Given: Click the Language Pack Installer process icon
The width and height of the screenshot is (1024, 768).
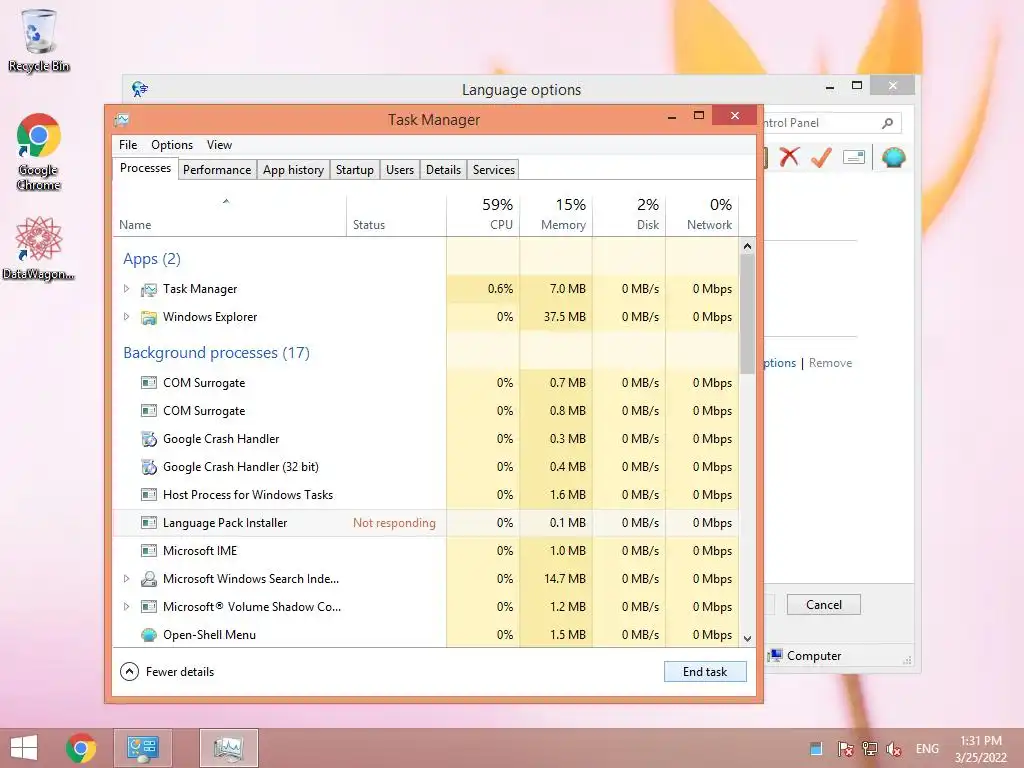Looking at the screenshot, I should (149, 522).
